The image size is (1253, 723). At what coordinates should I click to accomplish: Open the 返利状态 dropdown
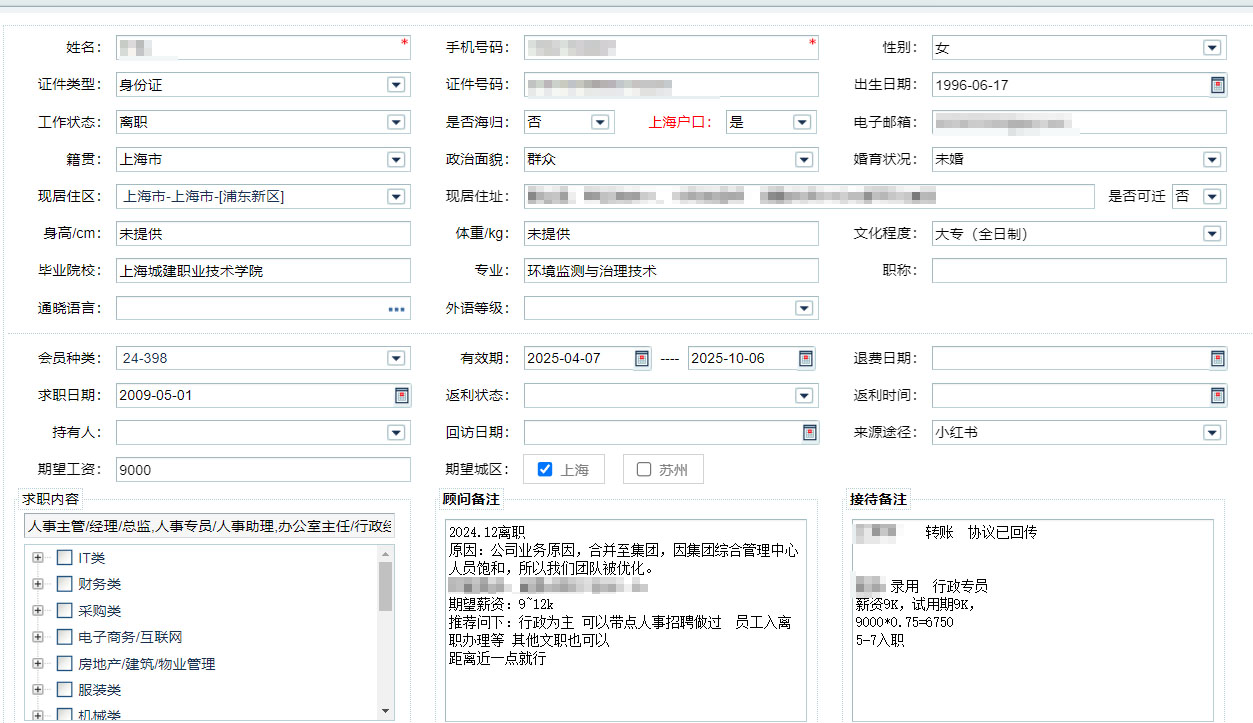(x=805, y=395)
